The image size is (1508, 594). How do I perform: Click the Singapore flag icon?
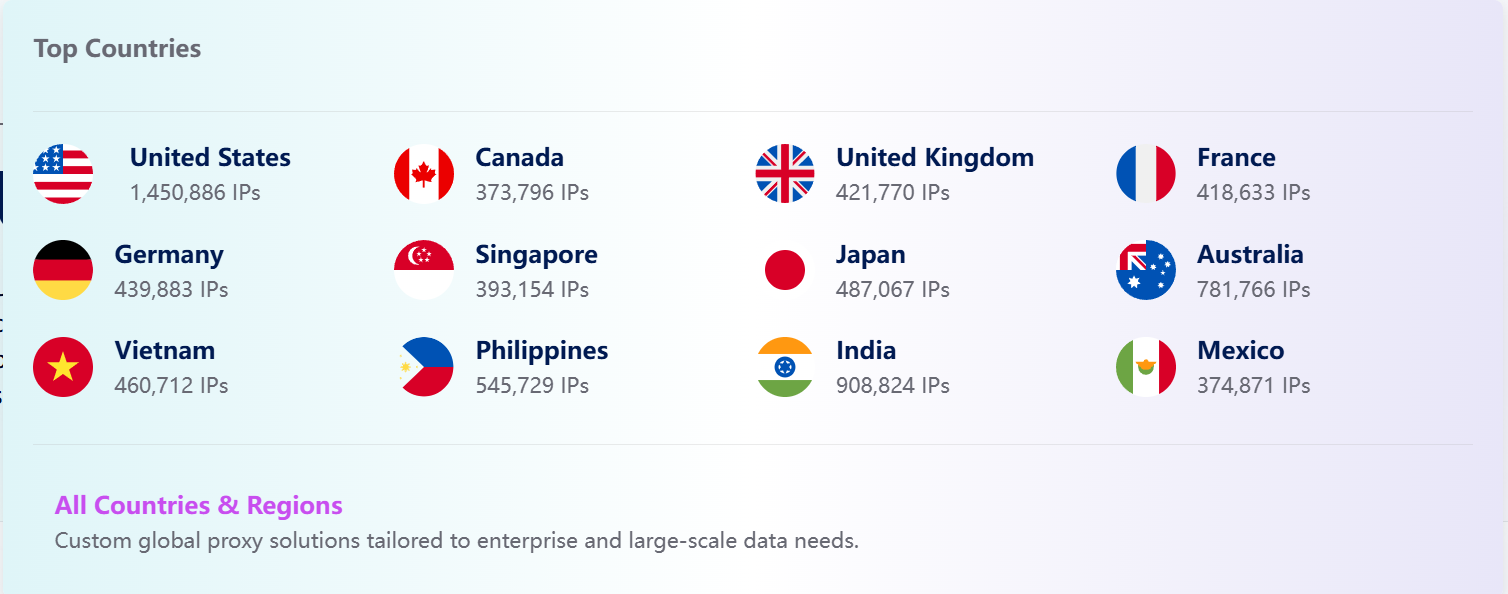pos(424,270)
